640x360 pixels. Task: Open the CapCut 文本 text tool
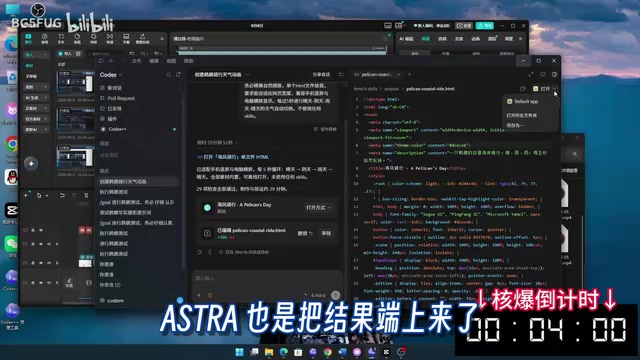point(61,38)
